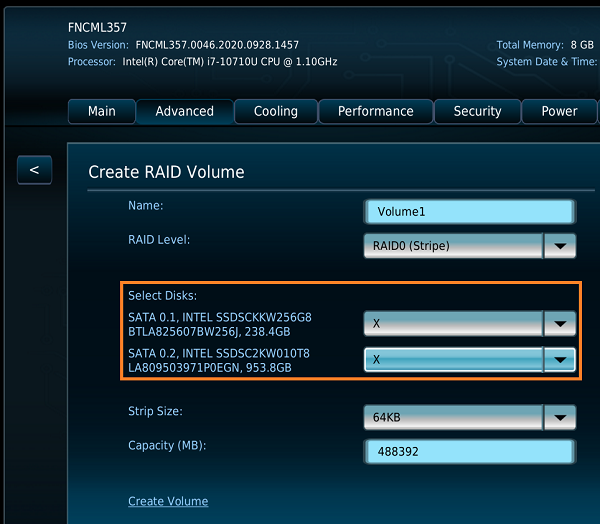Open the RAID0 (Stripe) combo box

[453, 245]
